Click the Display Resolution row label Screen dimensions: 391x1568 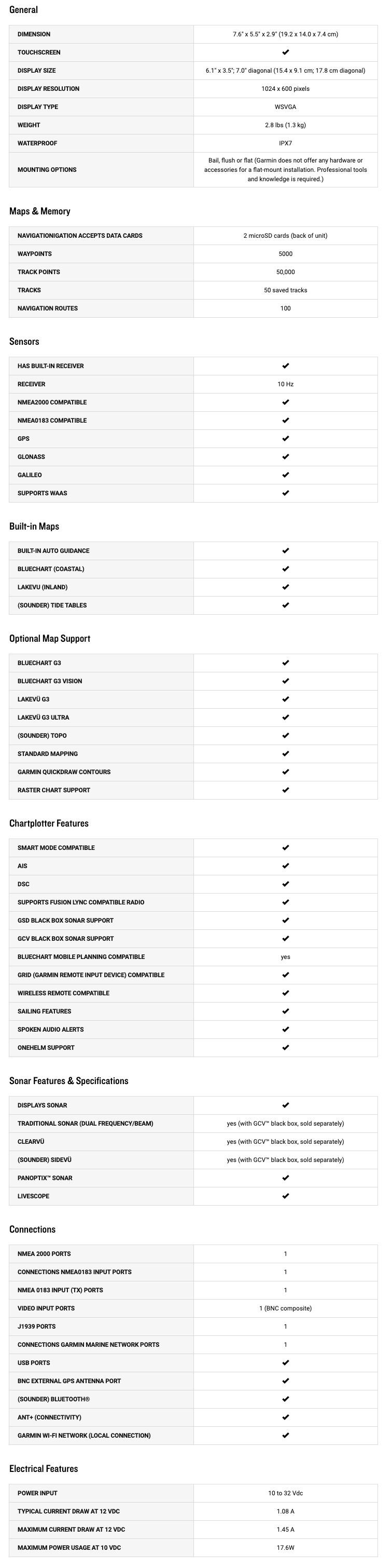pyautogui.click(x=48, y=89)
